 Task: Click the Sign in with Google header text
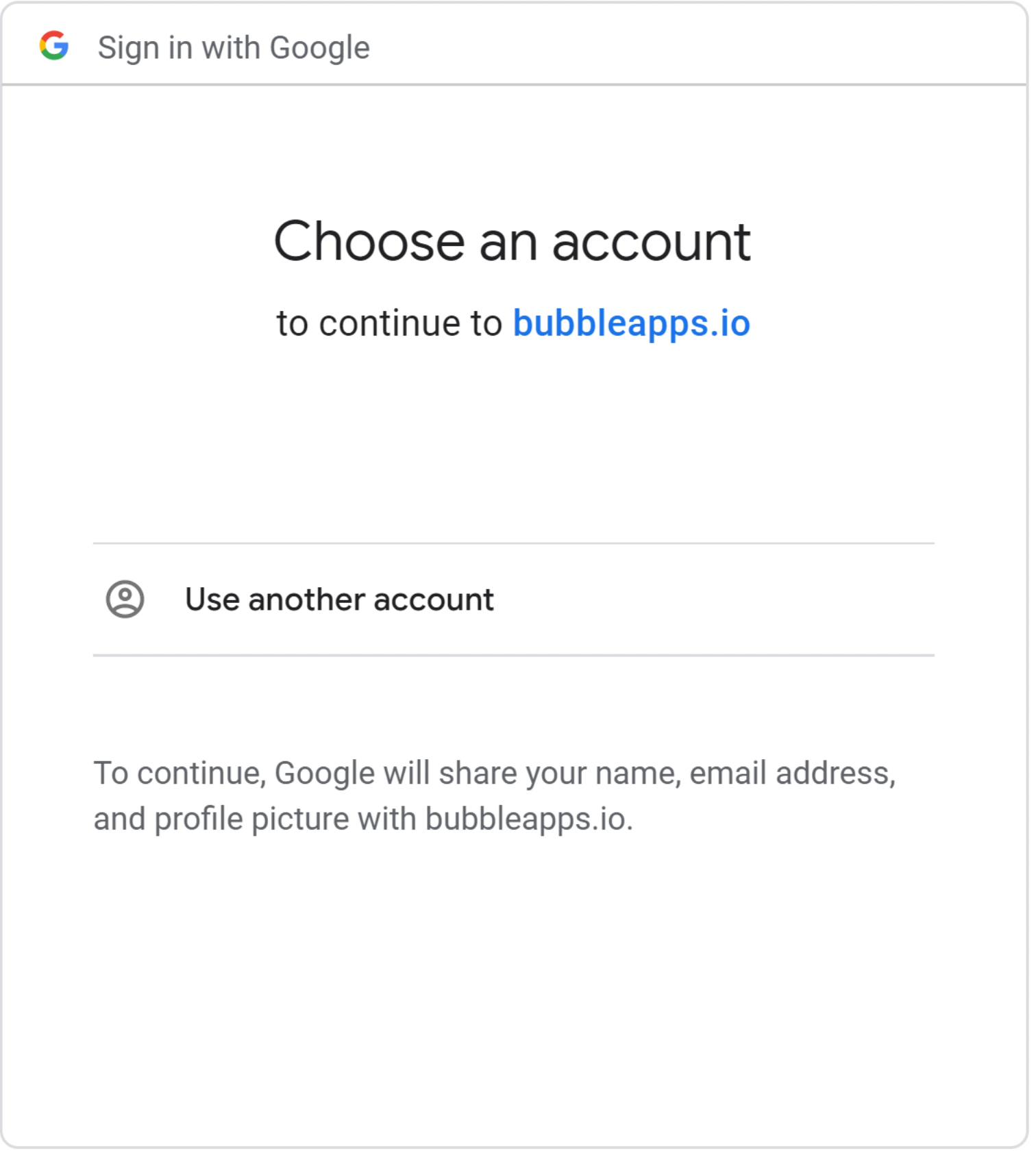(234, 47)
